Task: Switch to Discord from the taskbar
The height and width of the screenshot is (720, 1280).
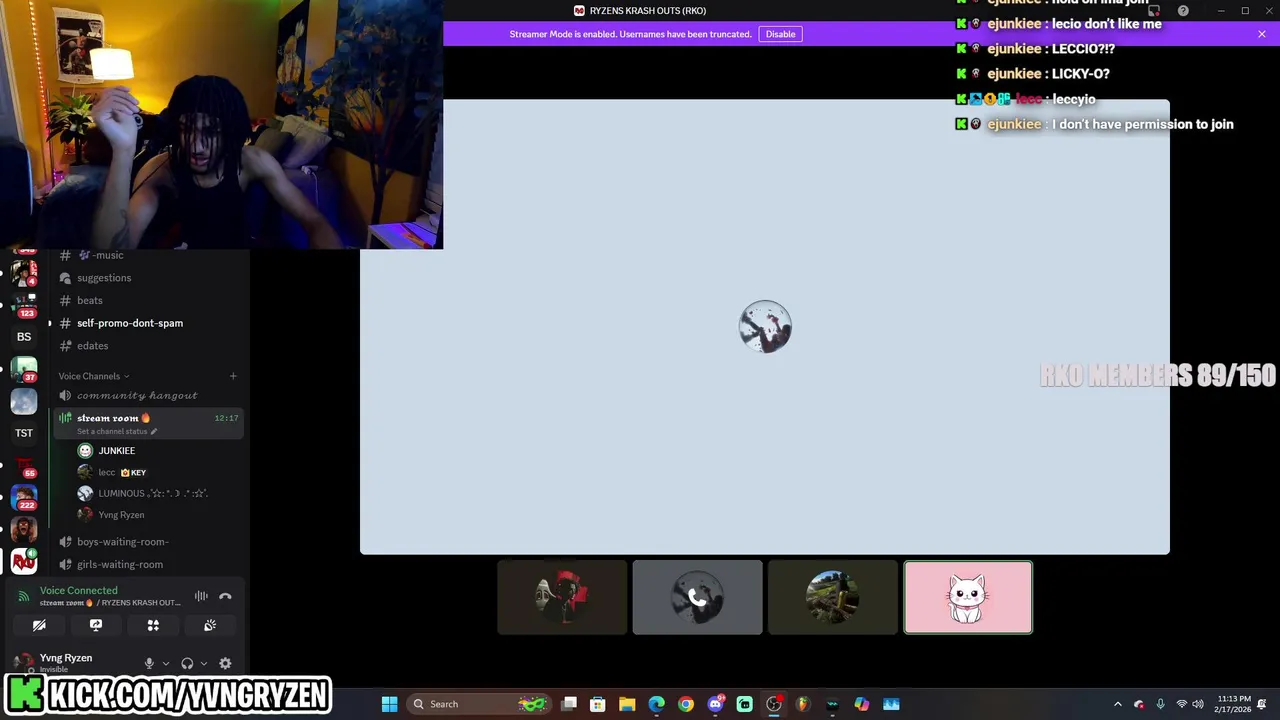Action: pyautogui.click(x=715, y=704)
